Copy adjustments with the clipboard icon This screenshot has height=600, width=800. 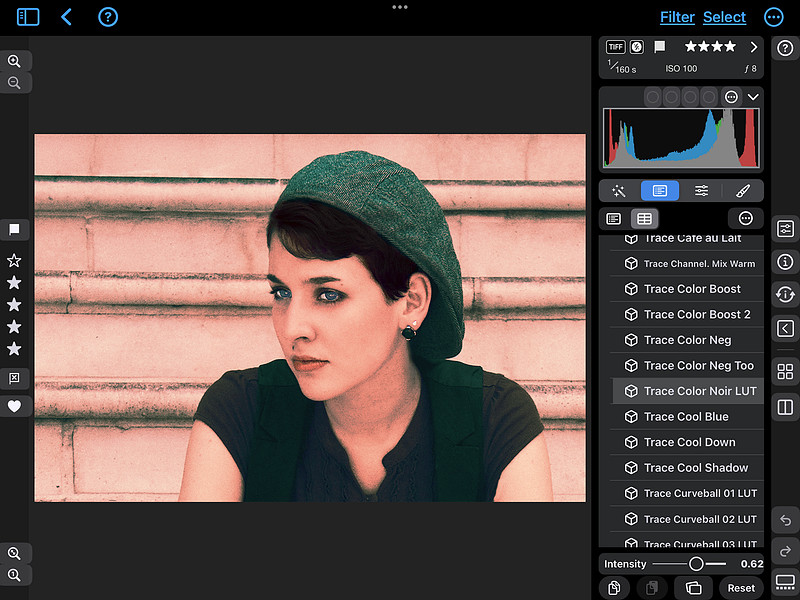point(614,588)
